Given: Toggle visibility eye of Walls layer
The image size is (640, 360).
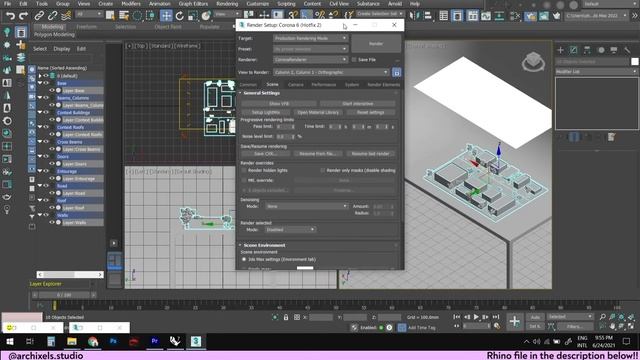Looking at the screenshot, I should 46,215.
